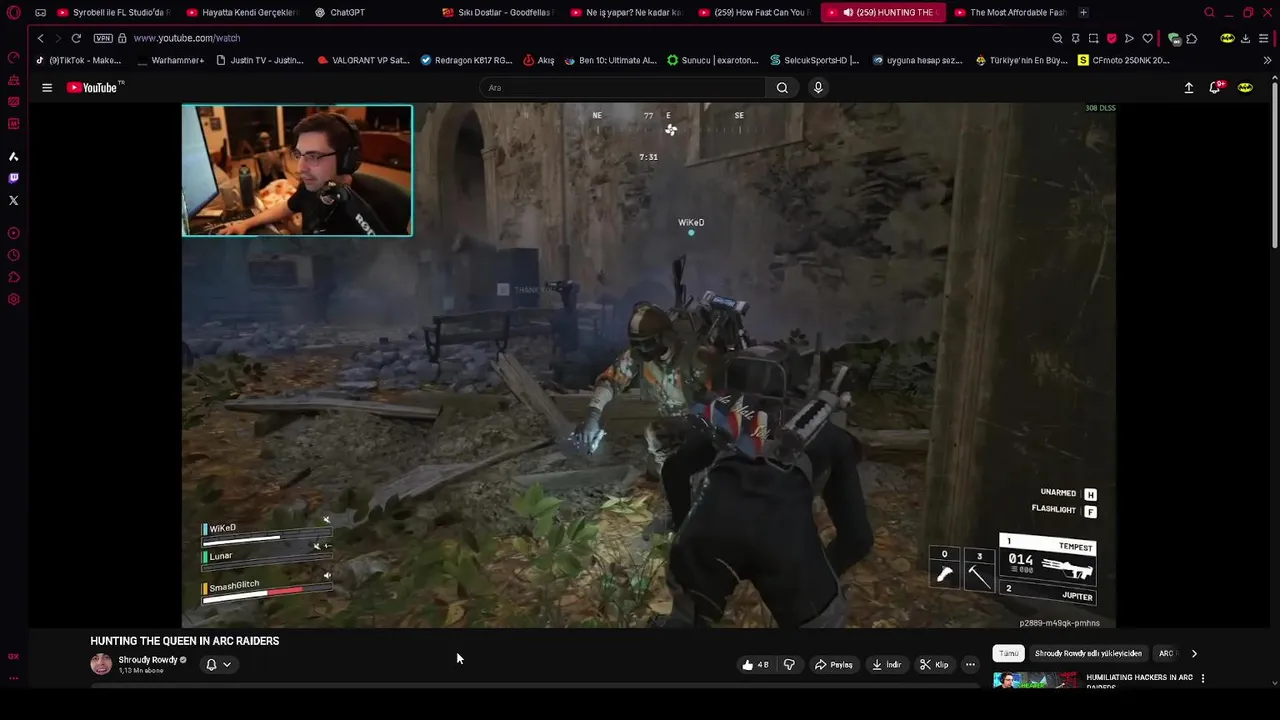Open HUMILIATING HACKERS IN ARC RAIDERS thumbnail

[x=1035, y=680]
